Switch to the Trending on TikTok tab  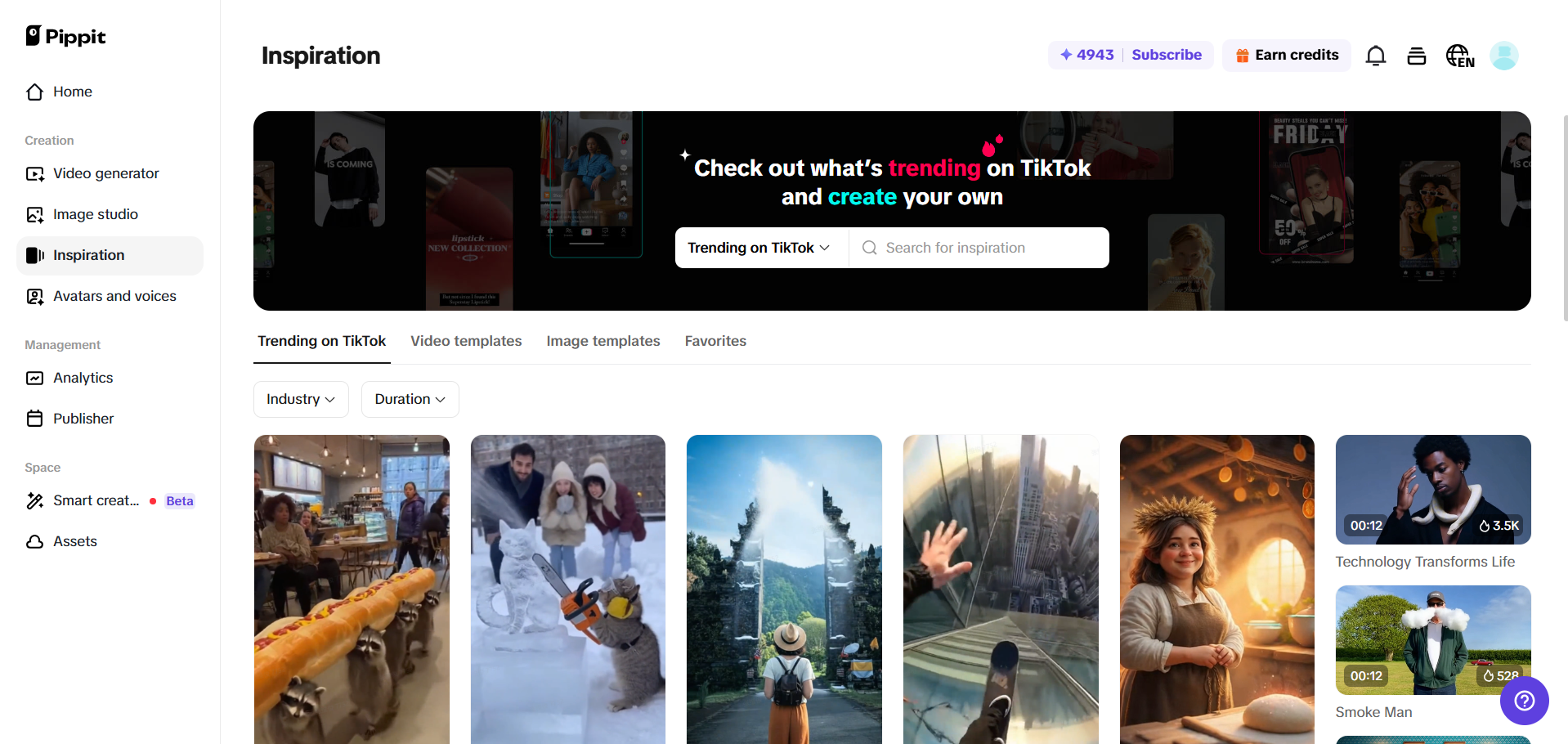pyautogui.click(x=322, y=341)
